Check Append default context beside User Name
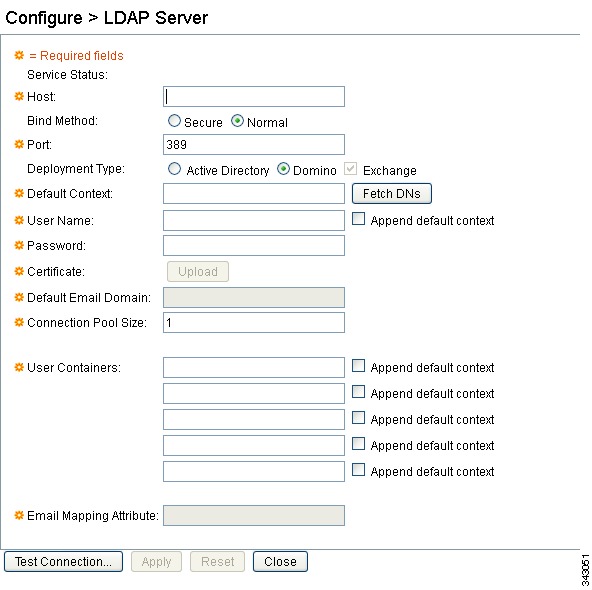 coord(358,219)
